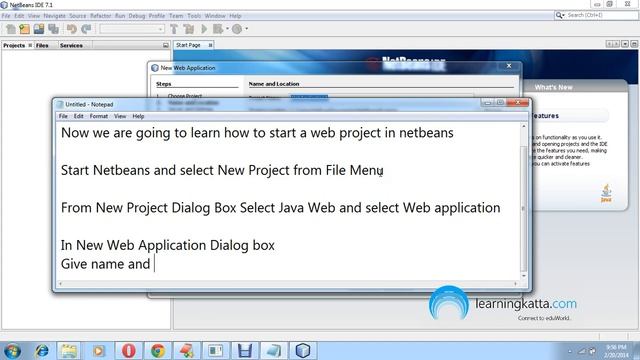Click Notepad's scroll down arrow

[x=524, y=276]
